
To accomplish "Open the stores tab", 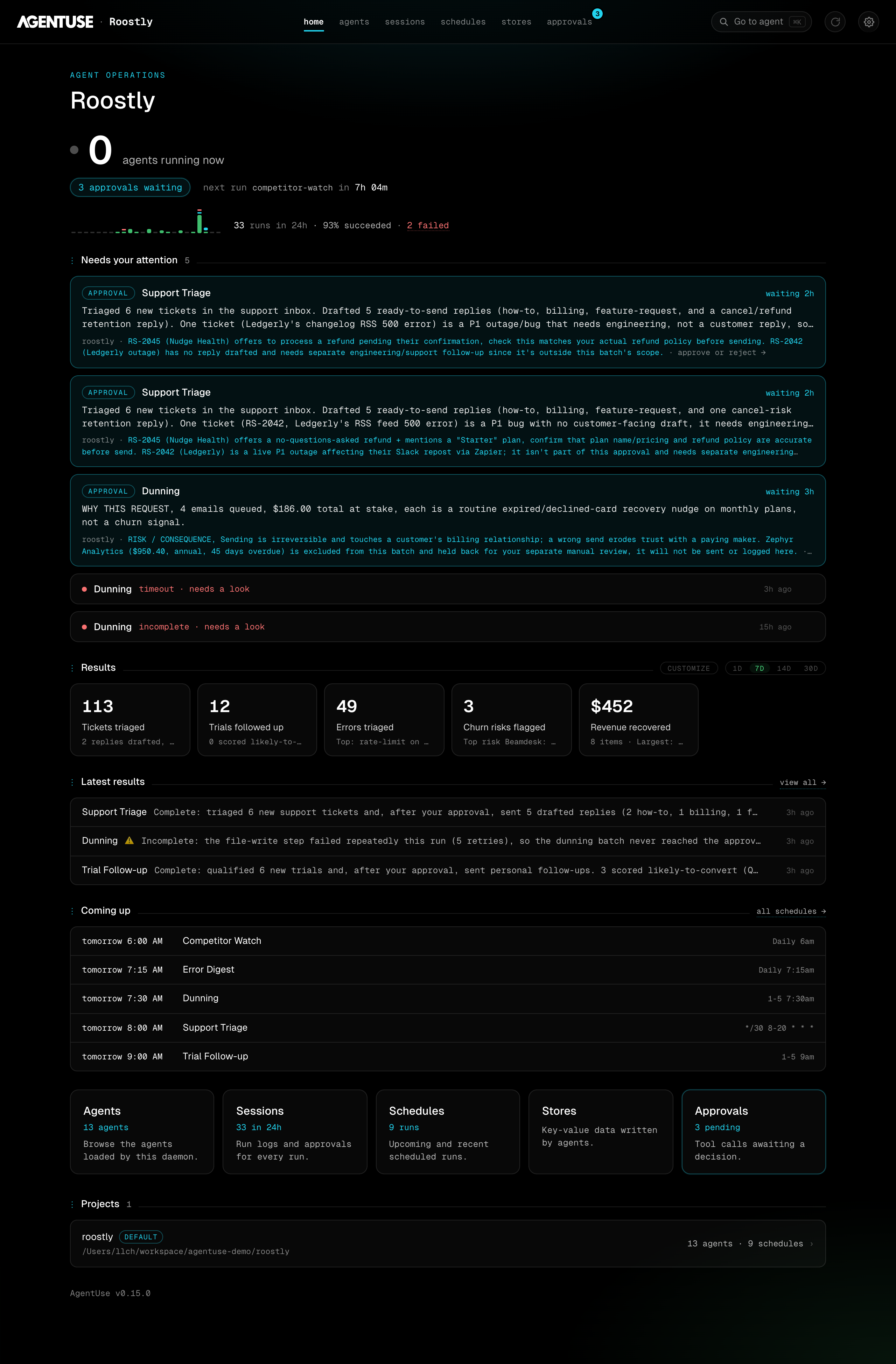I will pos(516,22).
